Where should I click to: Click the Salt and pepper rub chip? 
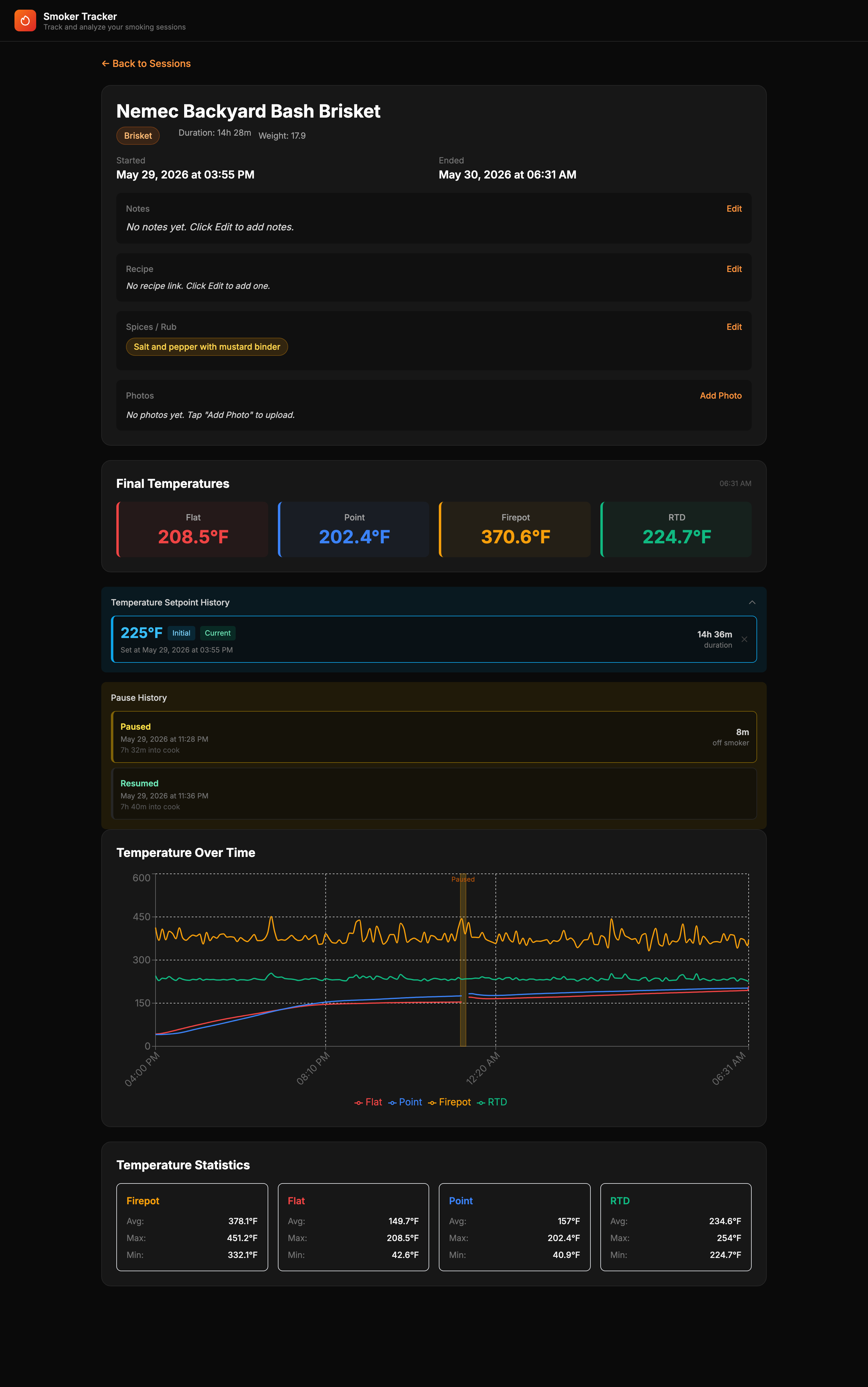tap(207, 347)
